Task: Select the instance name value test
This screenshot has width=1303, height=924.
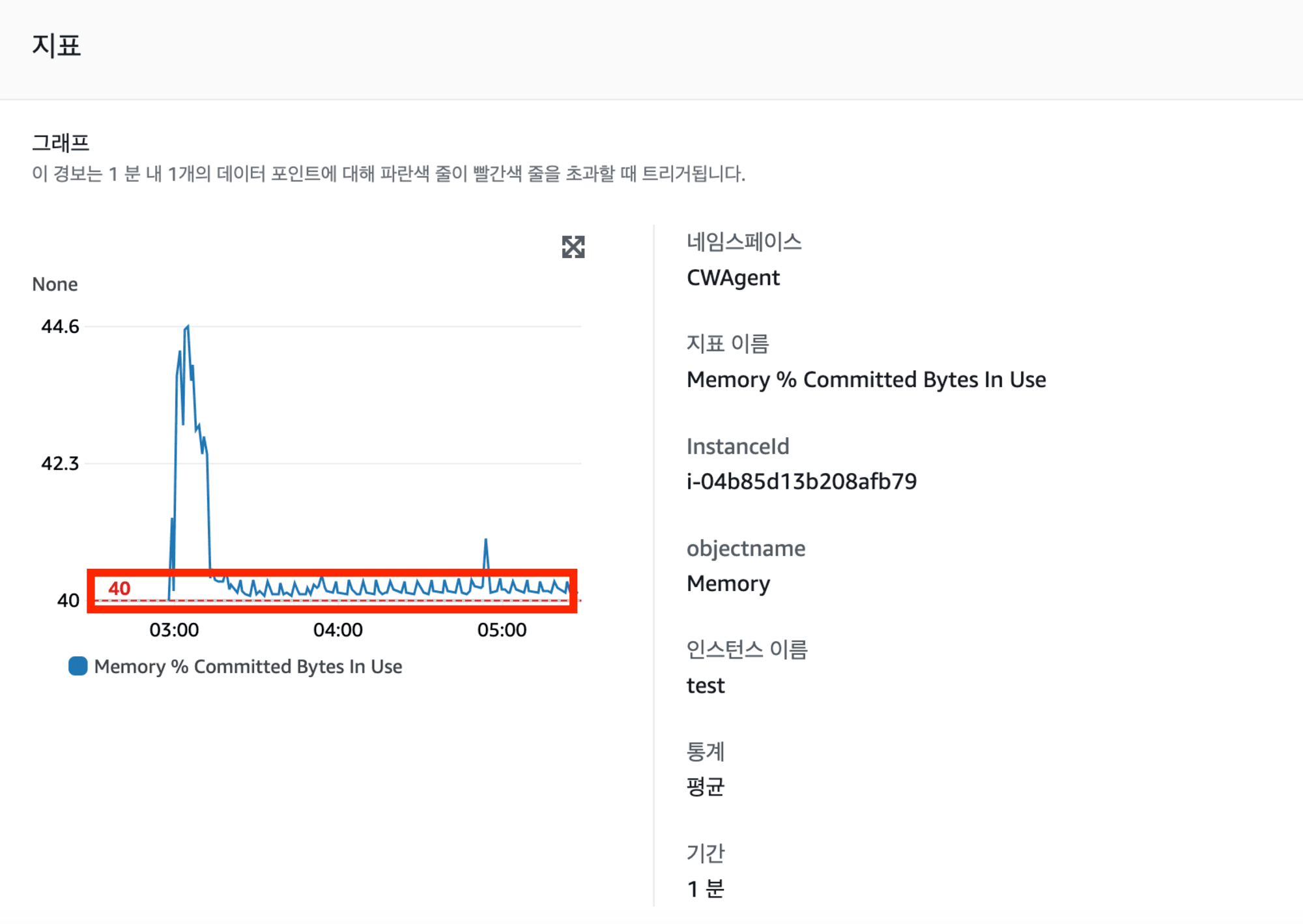Action: [x=706, y=686]
